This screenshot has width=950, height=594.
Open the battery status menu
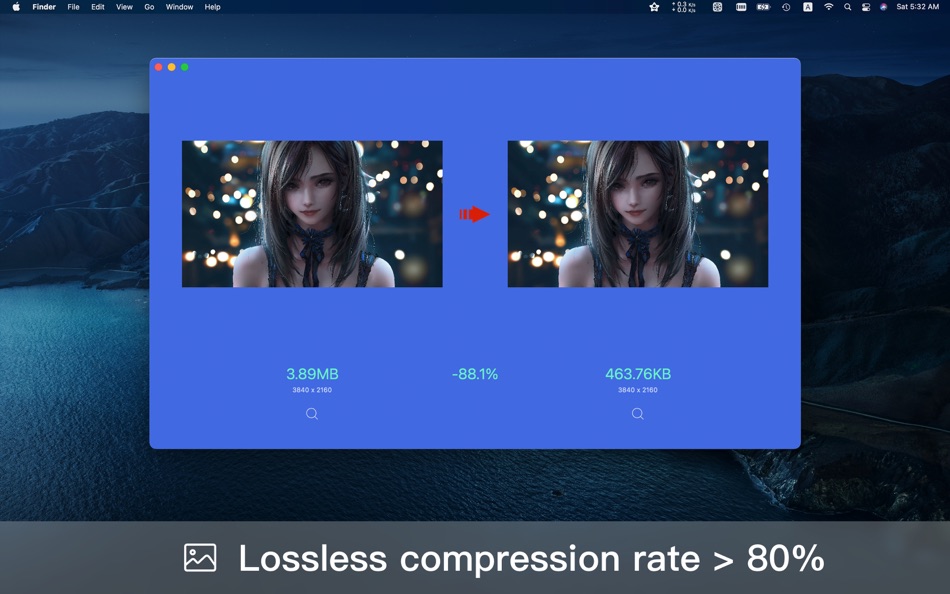(x=763, y=7)
